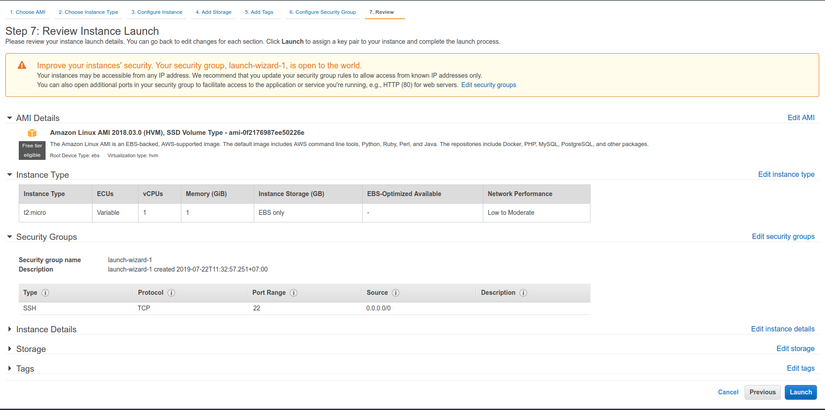Click the info icon next to the Source column
The height and width of the screenshot is (410, 825).
pyautogui.click(x=396, y=293)
